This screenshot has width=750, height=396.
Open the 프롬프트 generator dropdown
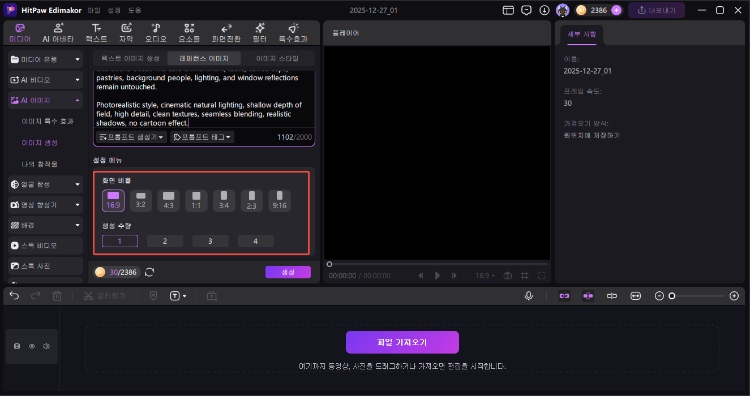click(131, 137)
